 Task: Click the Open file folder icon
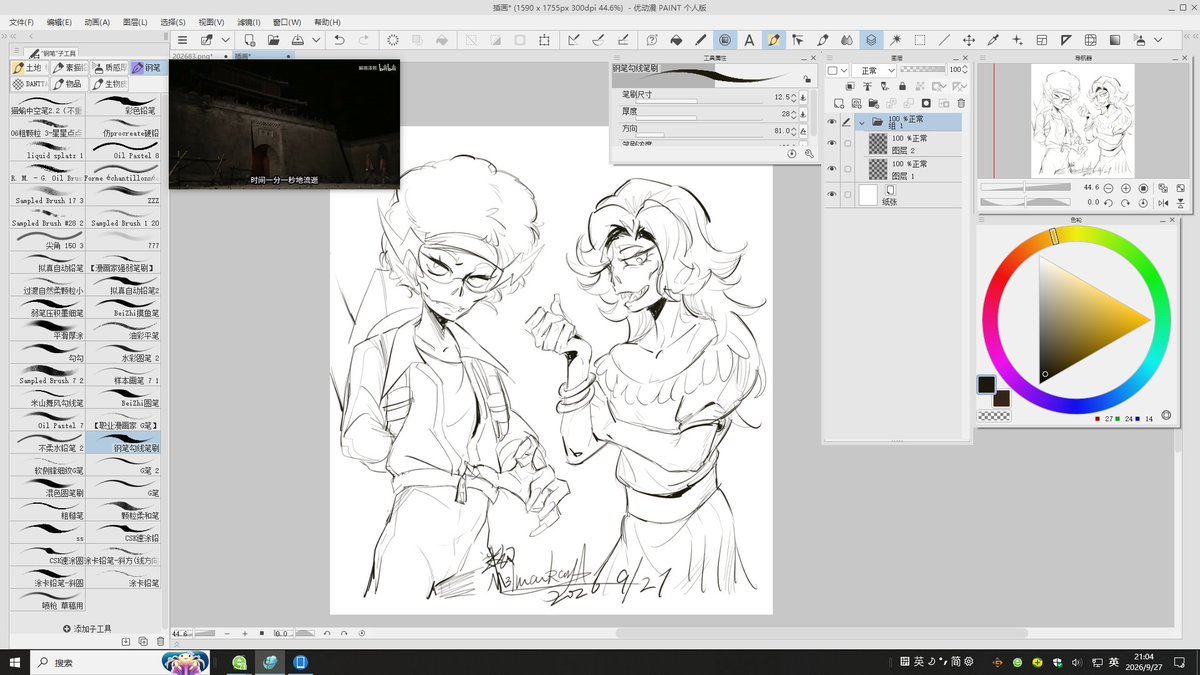click(273, 40)
